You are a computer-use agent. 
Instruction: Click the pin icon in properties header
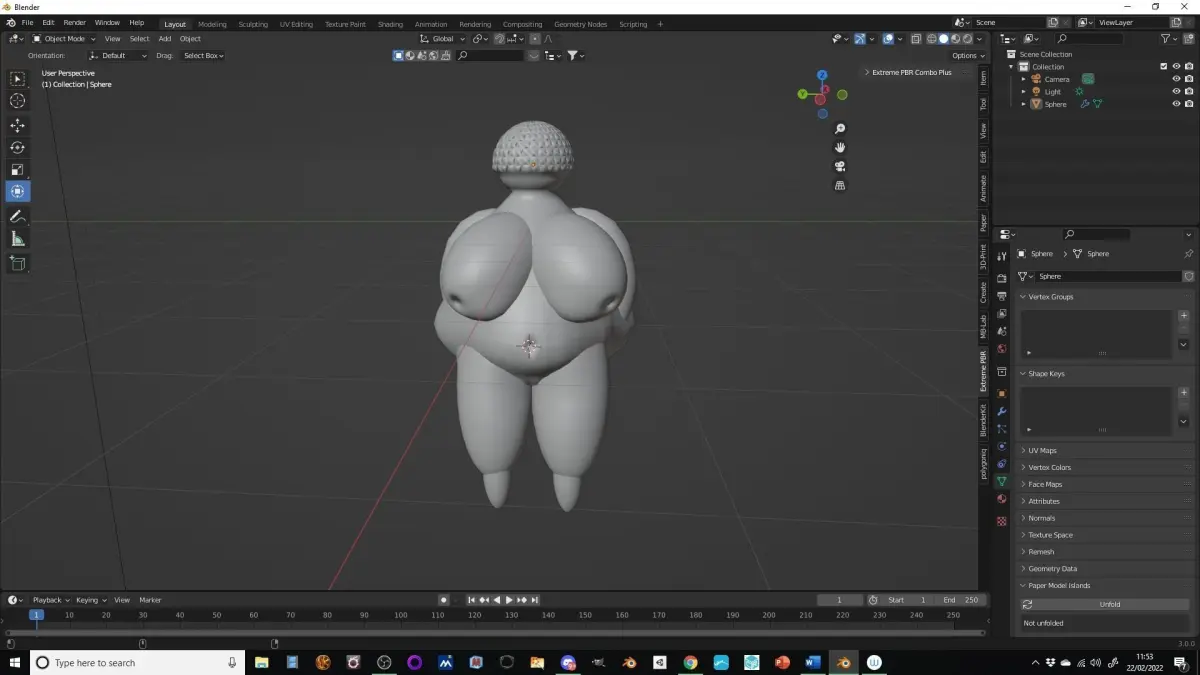[1188, 254]
